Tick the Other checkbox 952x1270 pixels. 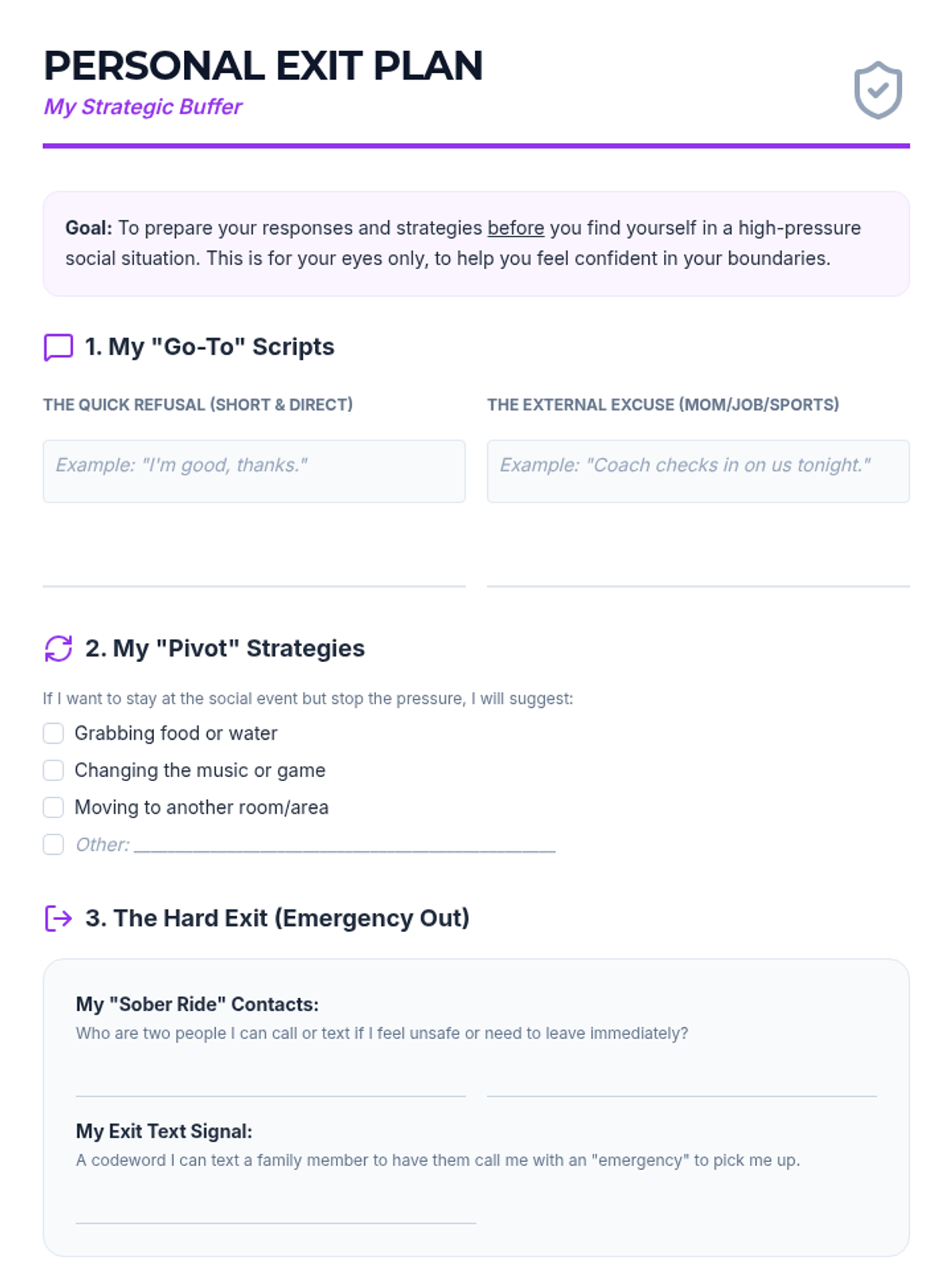(x=53, y=845)
